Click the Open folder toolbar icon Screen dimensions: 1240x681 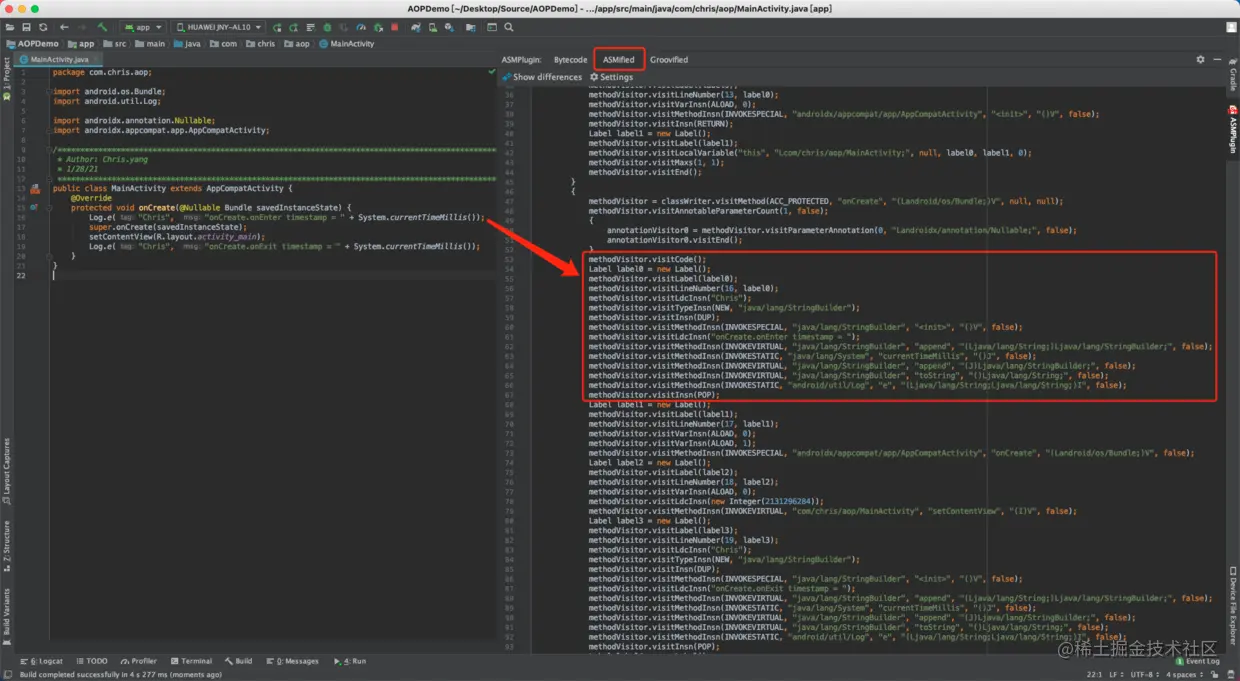coord(11,27)
